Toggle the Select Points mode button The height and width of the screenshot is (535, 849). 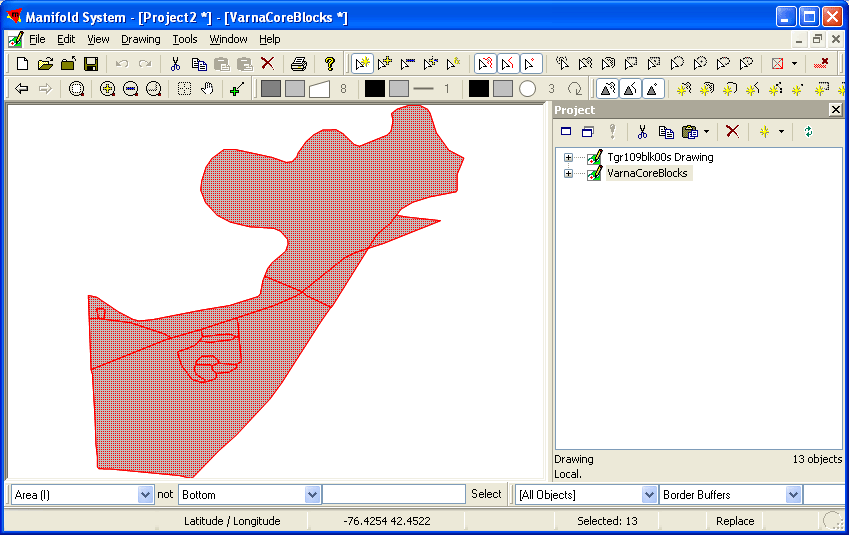pos(531,64)
